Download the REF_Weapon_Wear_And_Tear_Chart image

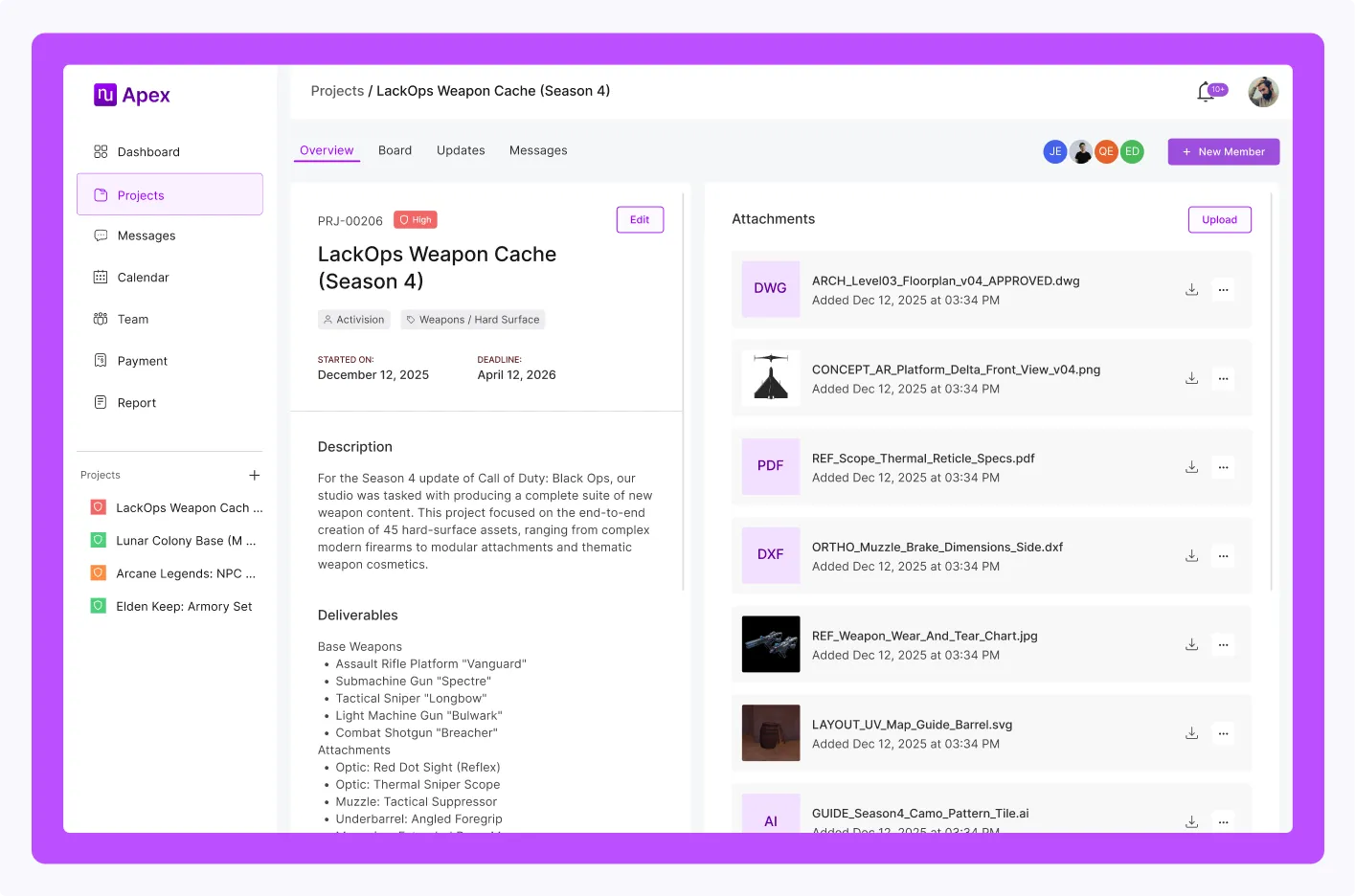pos(1191,645)
